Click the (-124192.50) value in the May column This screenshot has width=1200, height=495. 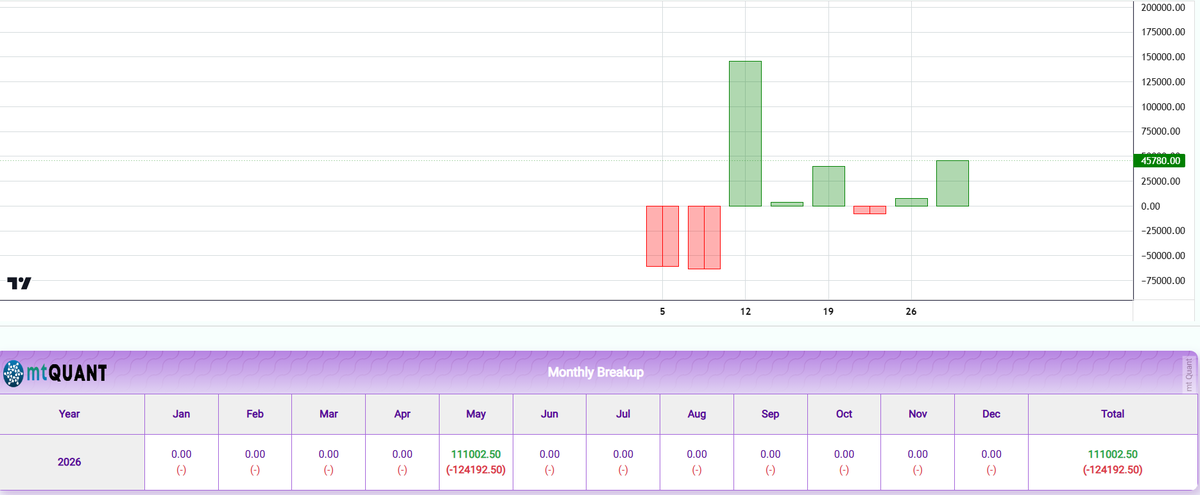pyautogui.click(x=475, y=470)
